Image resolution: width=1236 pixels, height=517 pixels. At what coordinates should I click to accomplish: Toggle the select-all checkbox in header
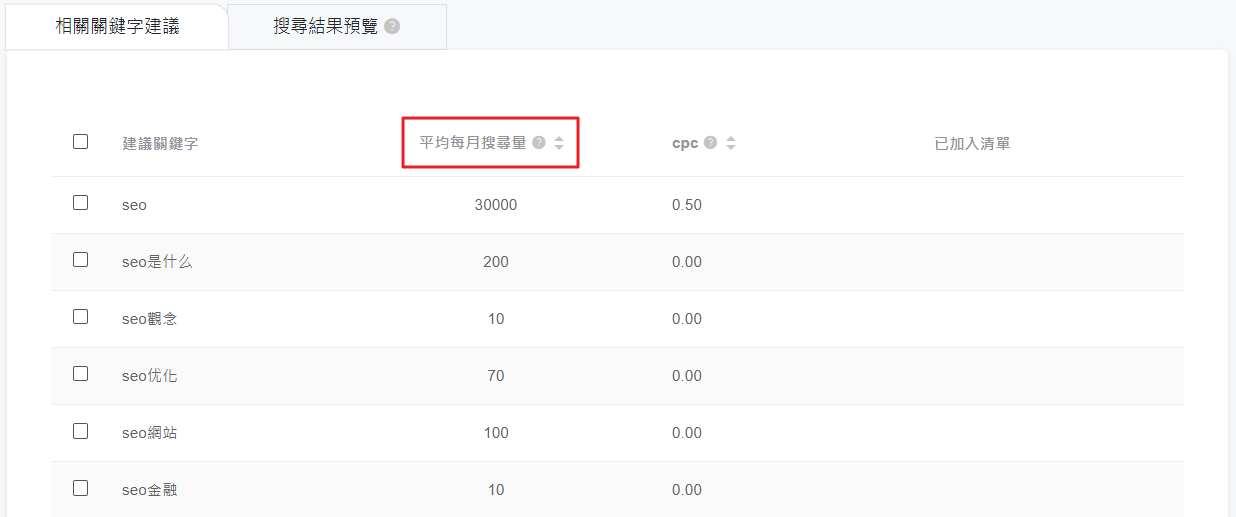(81, 142)
